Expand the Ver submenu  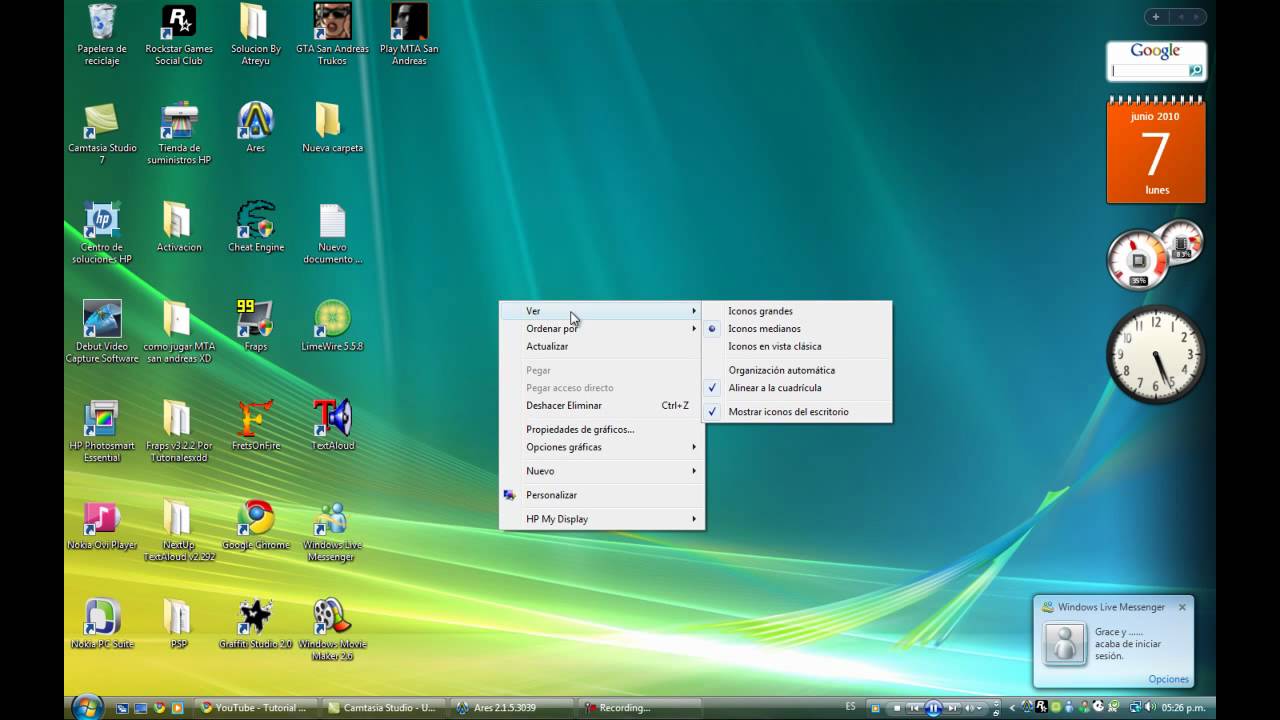coord(602,311)
